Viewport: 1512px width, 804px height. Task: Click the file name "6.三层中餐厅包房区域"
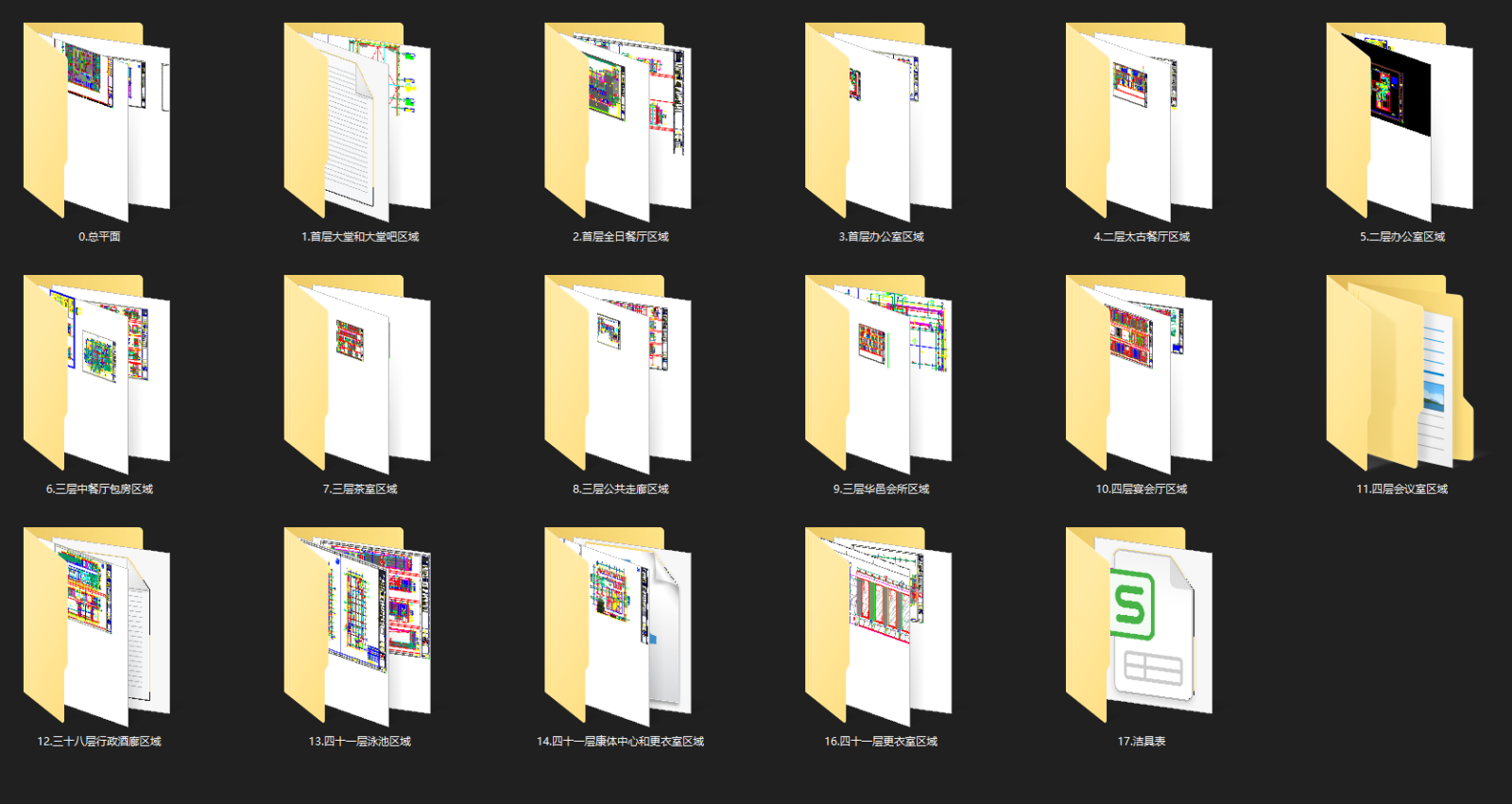99,489
